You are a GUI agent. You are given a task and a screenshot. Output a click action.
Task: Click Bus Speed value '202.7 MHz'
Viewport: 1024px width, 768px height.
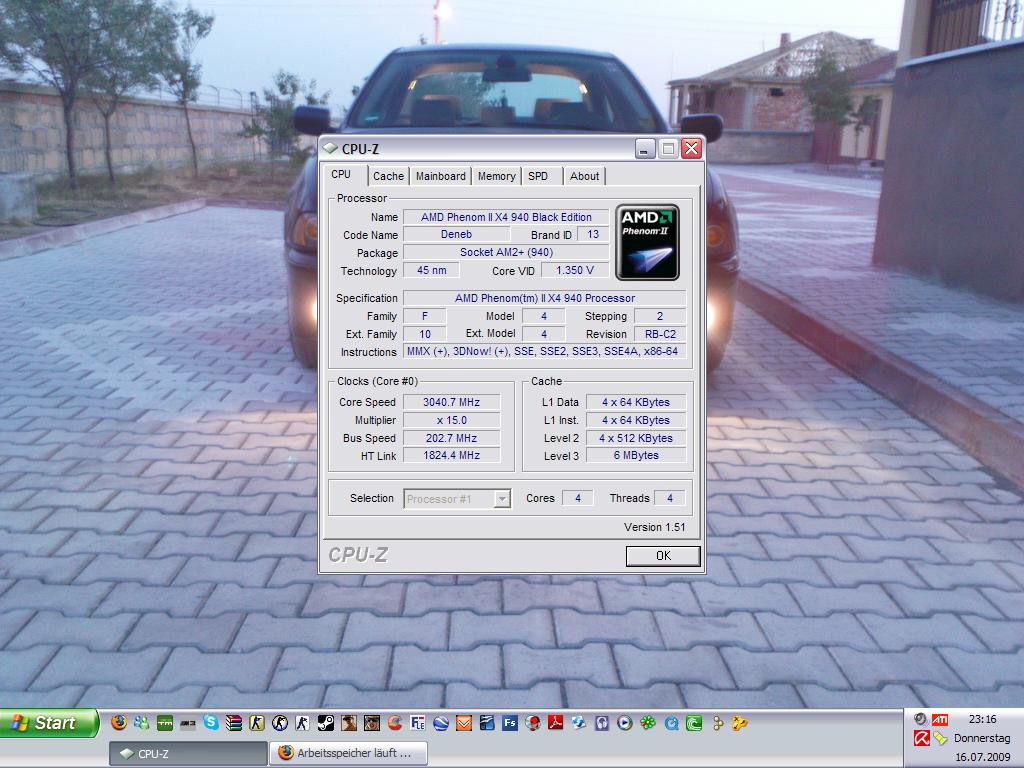pyautogui.click(x=451, y=438)
